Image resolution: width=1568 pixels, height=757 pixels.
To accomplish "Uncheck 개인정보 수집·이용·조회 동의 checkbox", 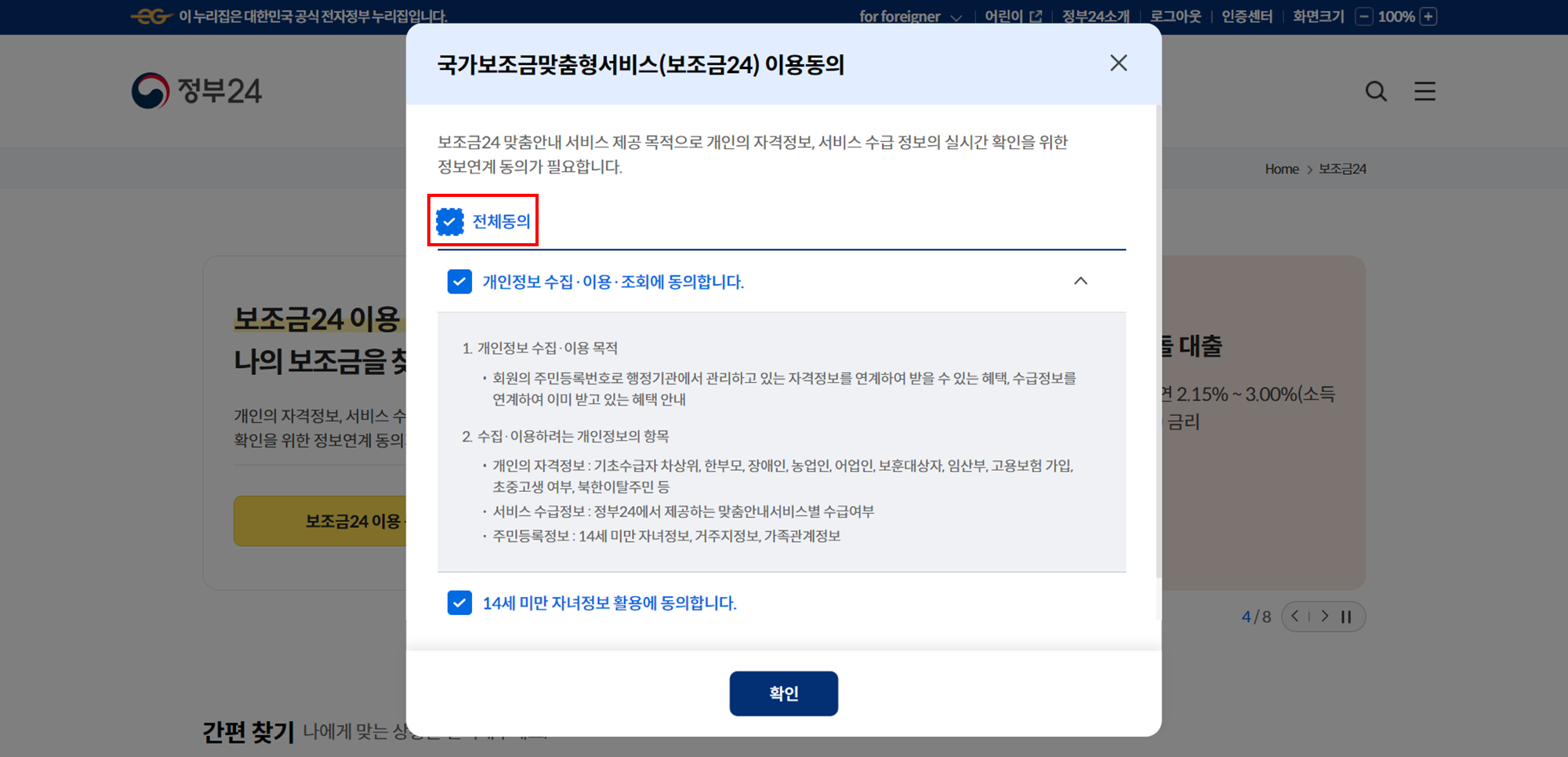I will [459, 281].
